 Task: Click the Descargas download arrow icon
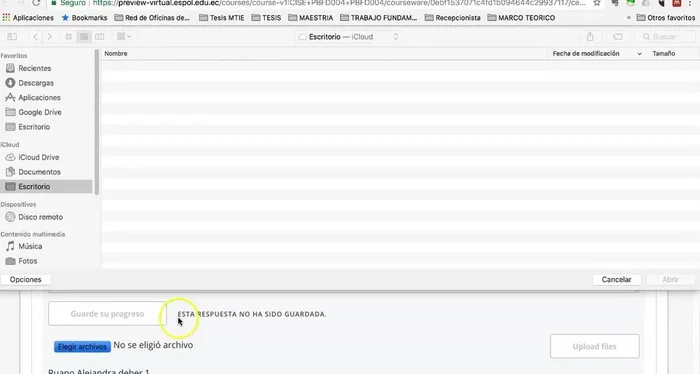pyautogui.click(x=10, y=83)
